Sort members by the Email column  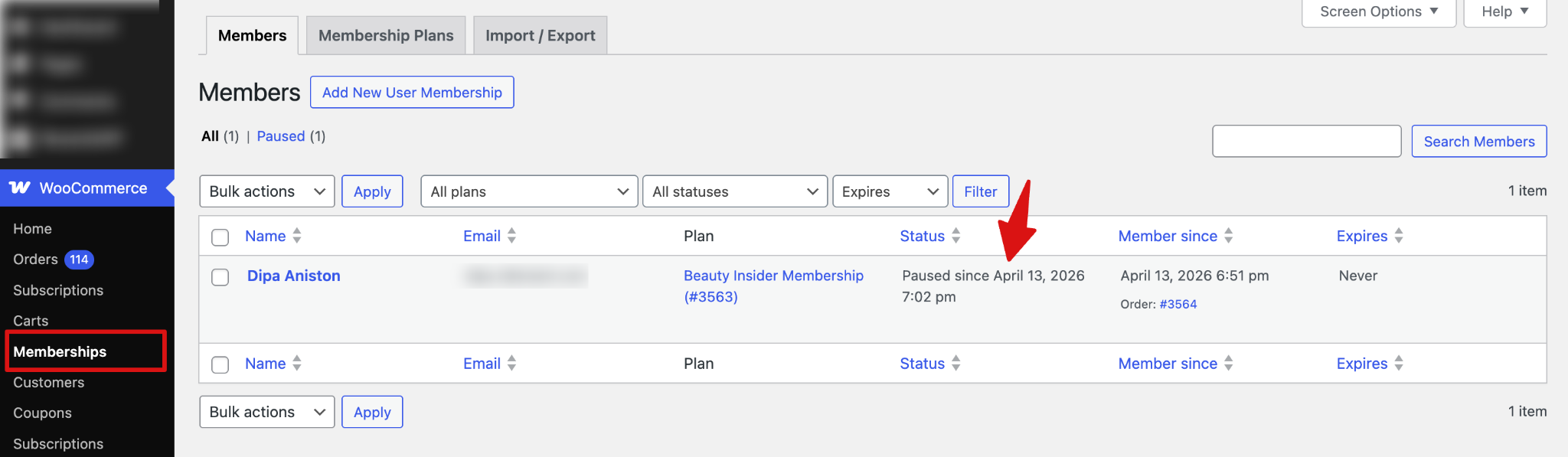point(512,236)
